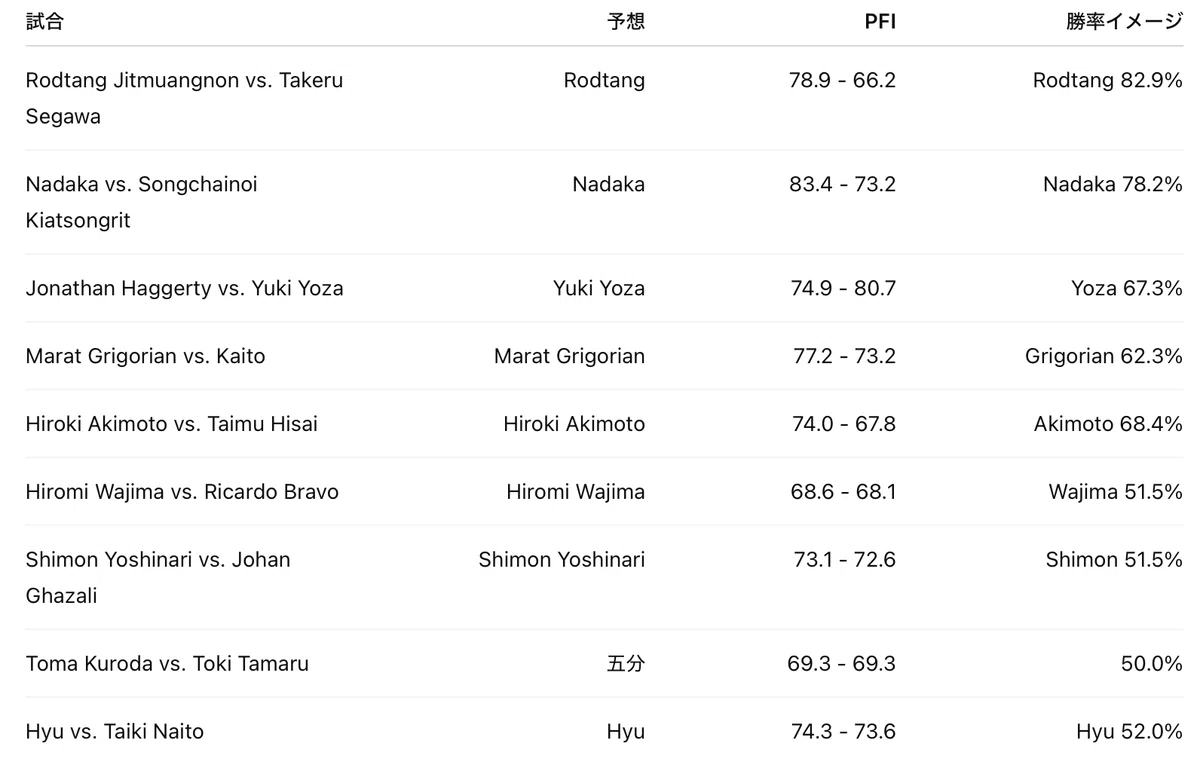Viewport: 1200px width, 758px height.
Task: Click Toma Kuroda vs. Toki Tamaru match
Action: coord(167,664)
